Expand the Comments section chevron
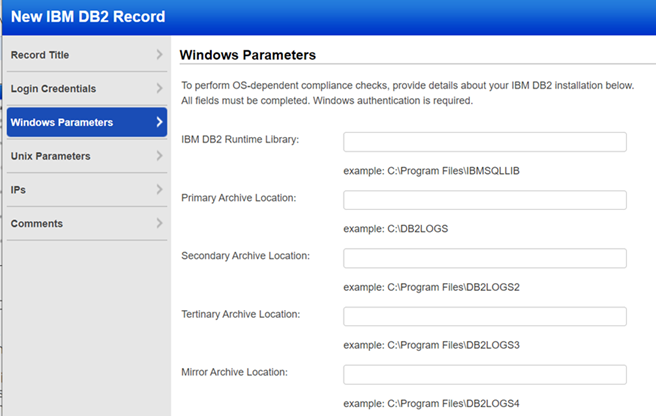The image size is (656, 416). coord(159,223)
